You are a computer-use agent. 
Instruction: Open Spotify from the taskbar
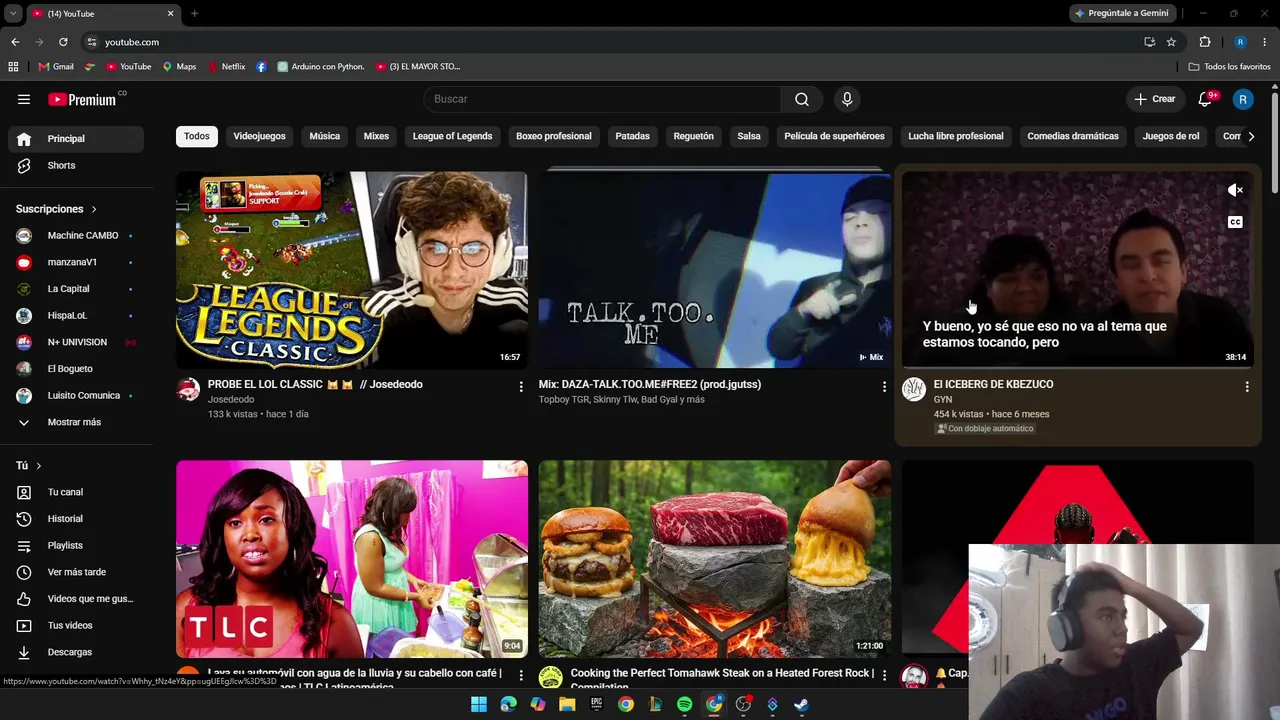[x=684, y=704]
